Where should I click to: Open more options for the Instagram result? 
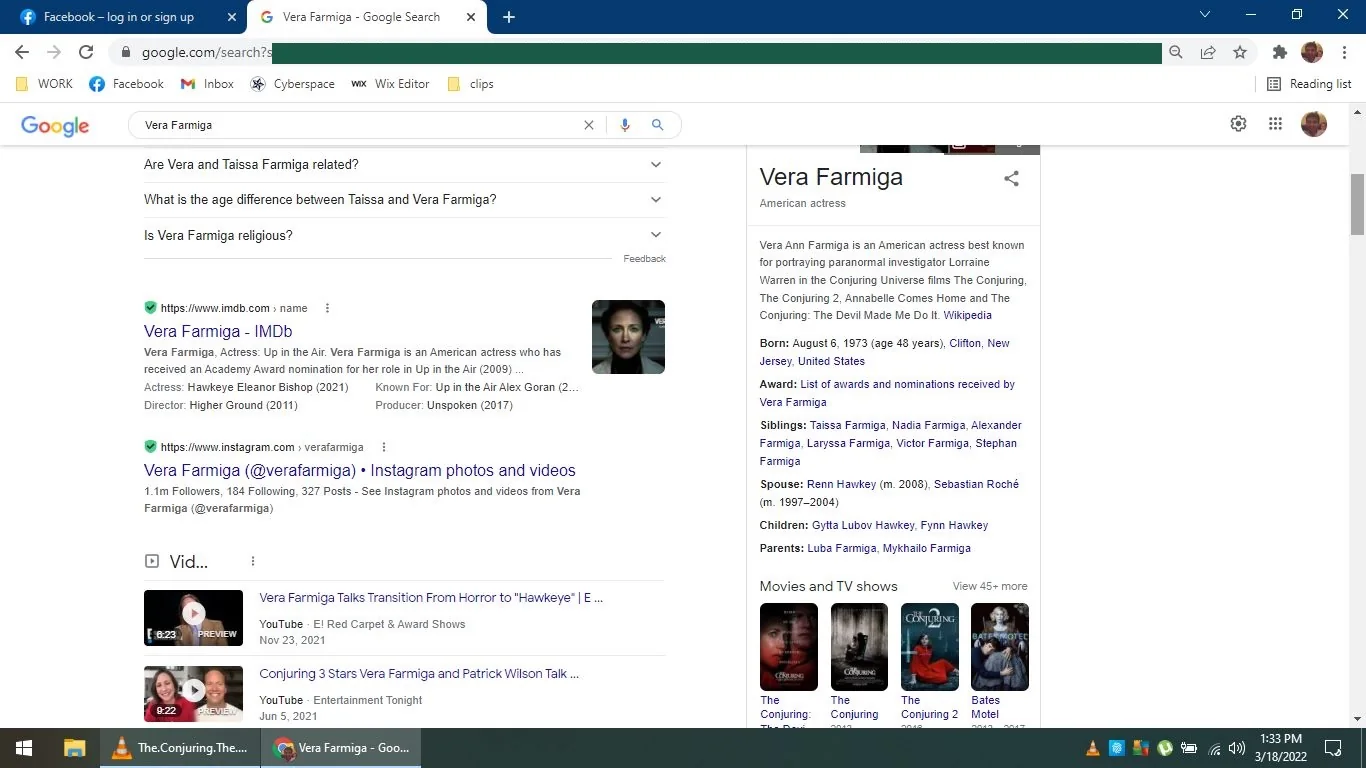click(383, 447)
